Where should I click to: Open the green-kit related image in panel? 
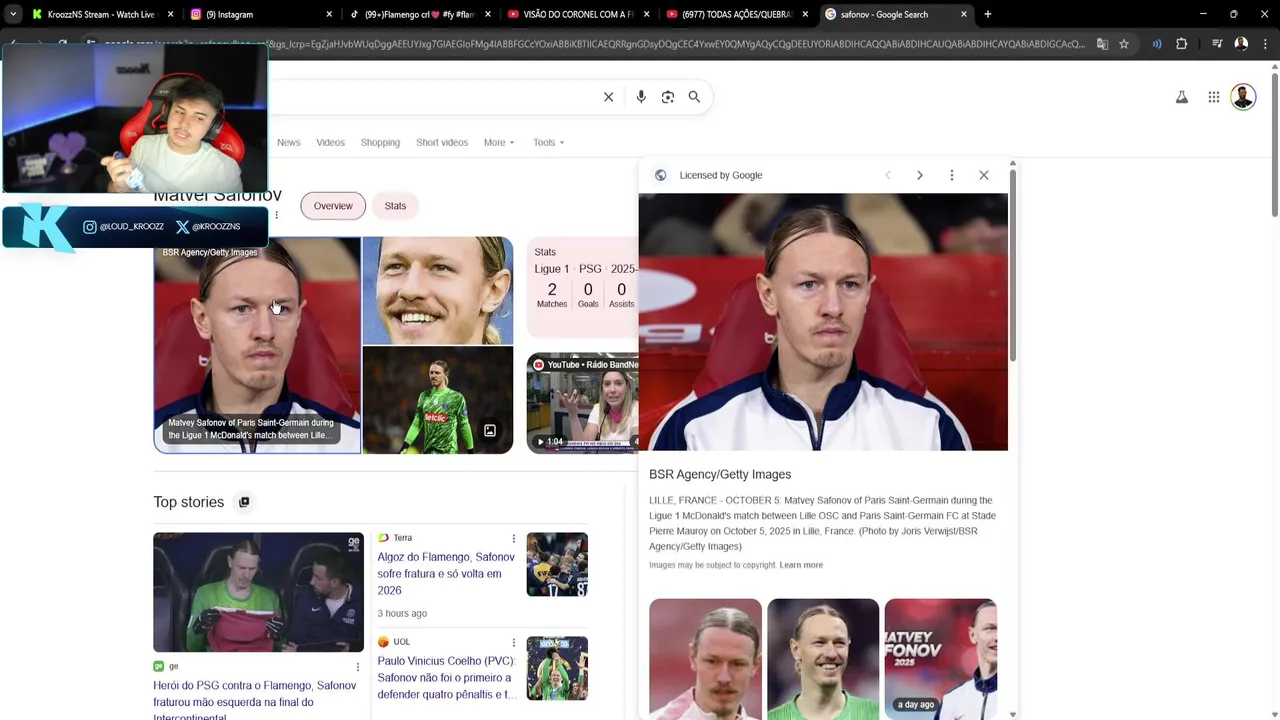pos(823,659)
